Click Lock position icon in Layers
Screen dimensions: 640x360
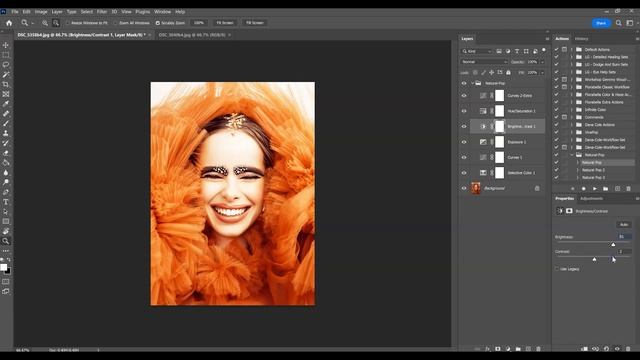click(x=491, y=72)
